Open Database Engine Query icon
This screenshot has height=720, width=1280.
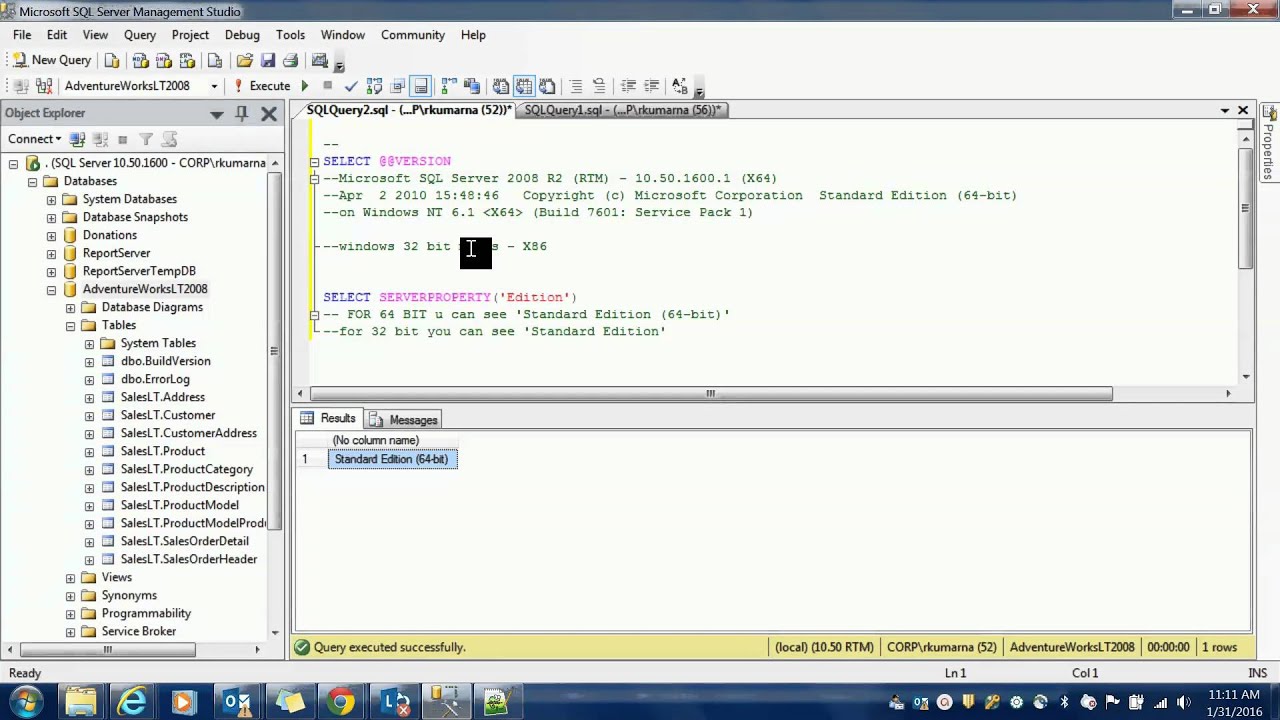(112, 60)
